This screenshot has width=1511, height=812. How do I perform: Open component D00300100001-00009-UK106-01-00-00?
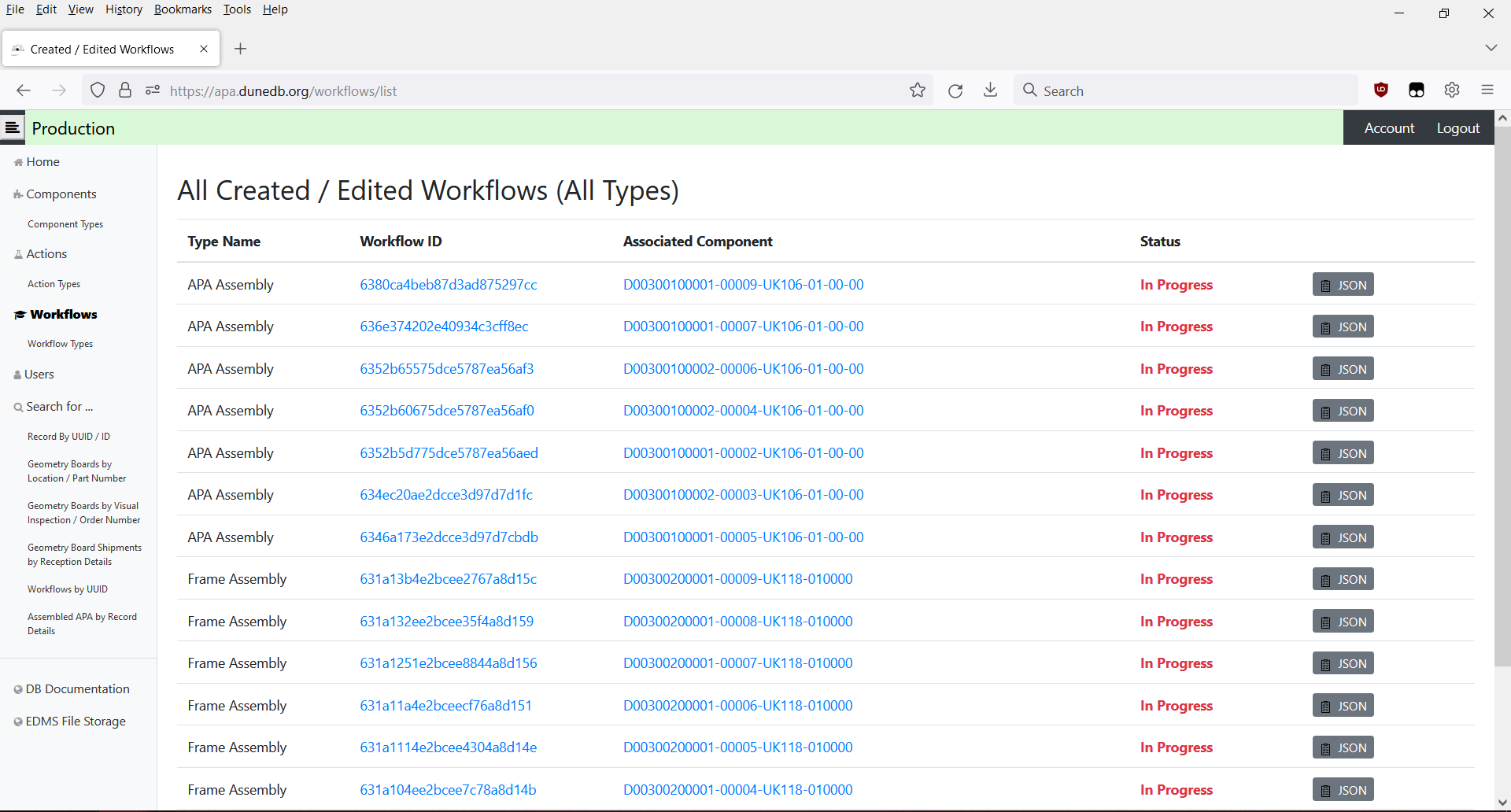click(743, 285)
